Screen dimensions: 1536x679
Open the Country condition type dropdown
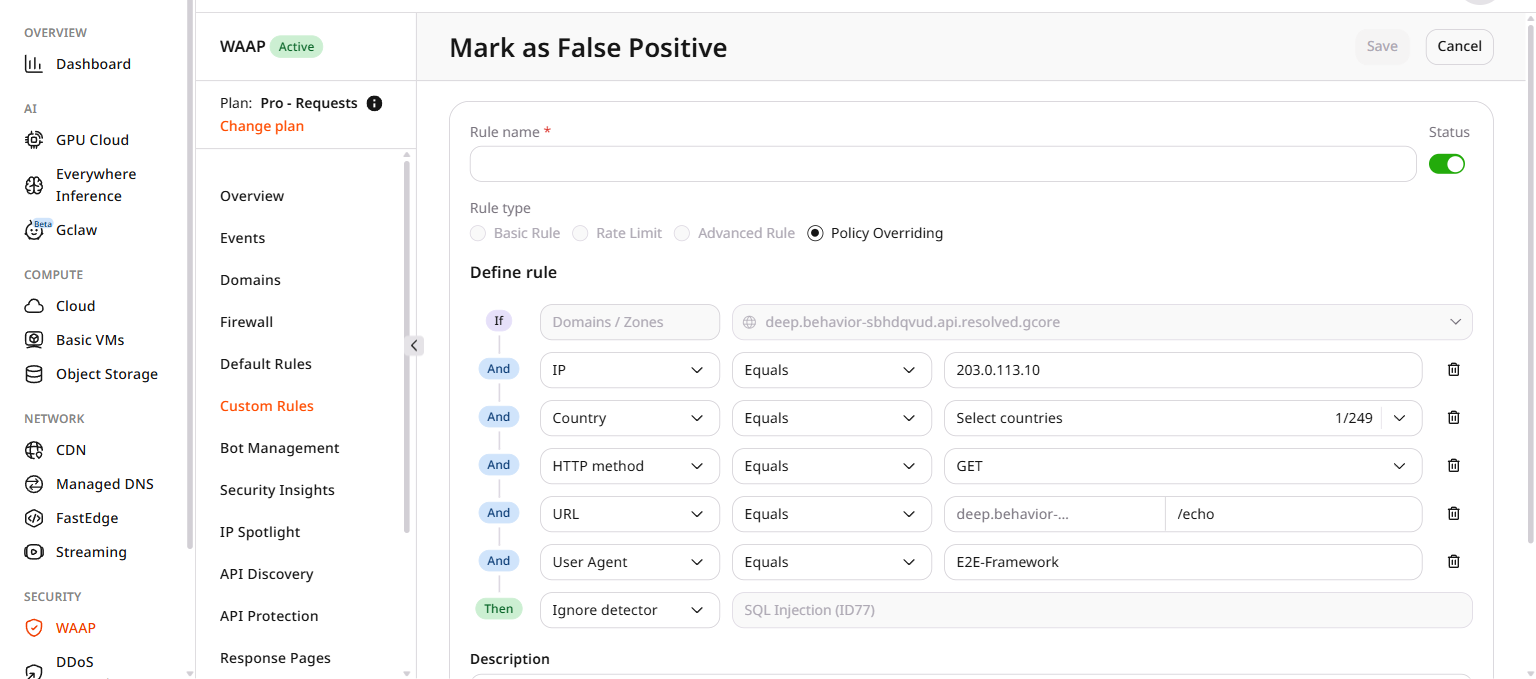click(630, 418)
